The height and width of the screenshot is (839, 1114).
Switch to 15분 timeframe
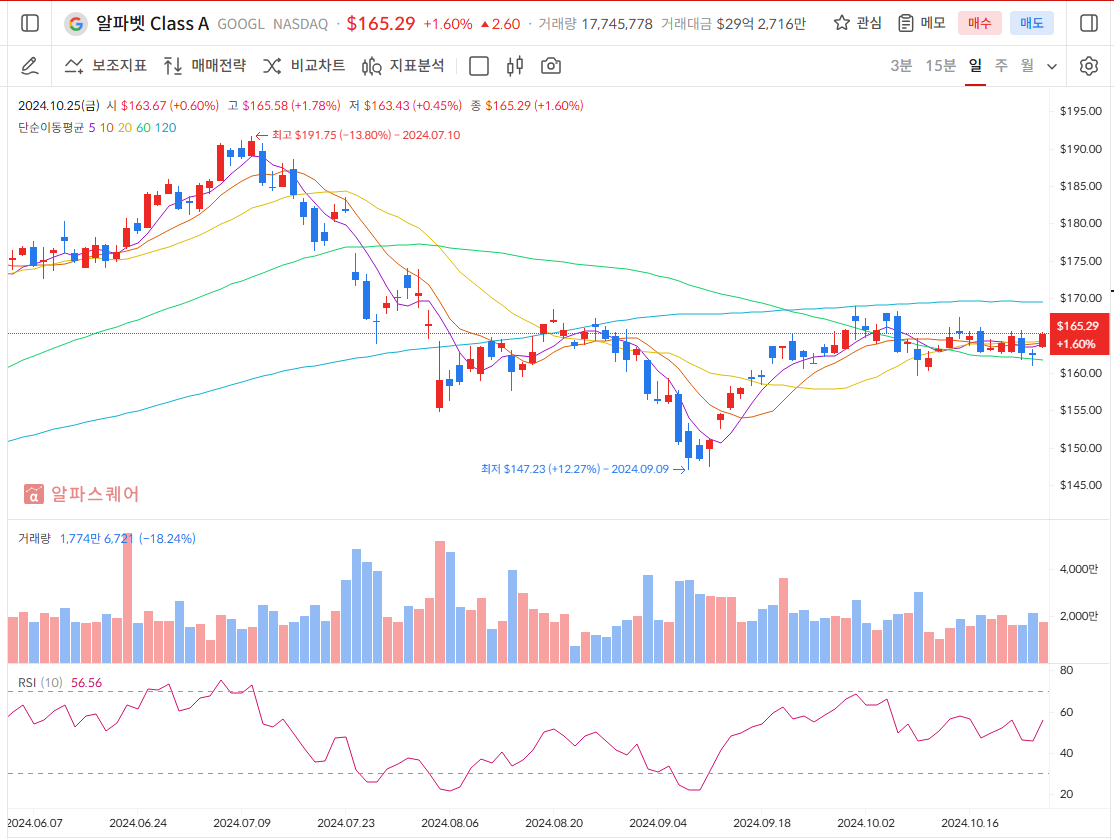click(941, 66)
